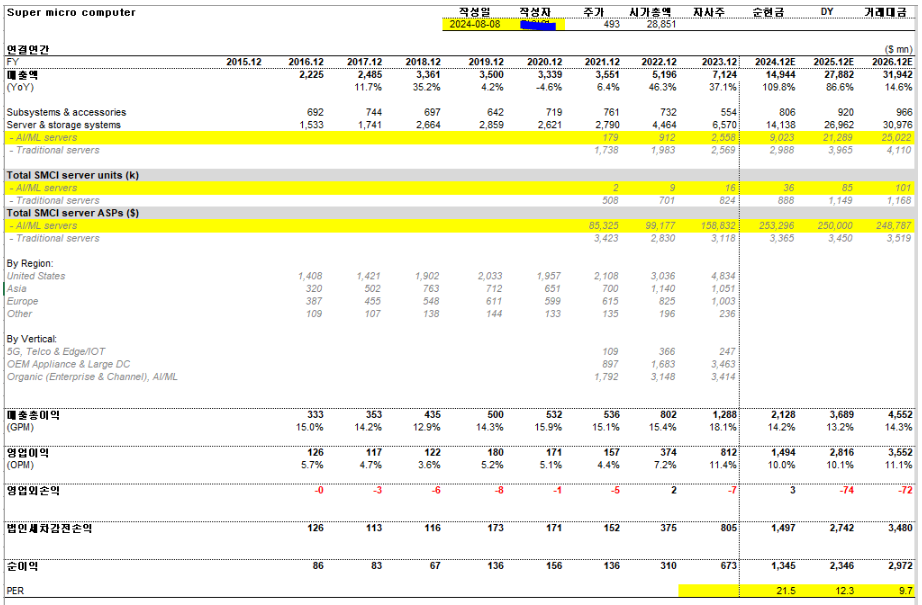Click Subsystems value 692 for 2016.12

315,112
